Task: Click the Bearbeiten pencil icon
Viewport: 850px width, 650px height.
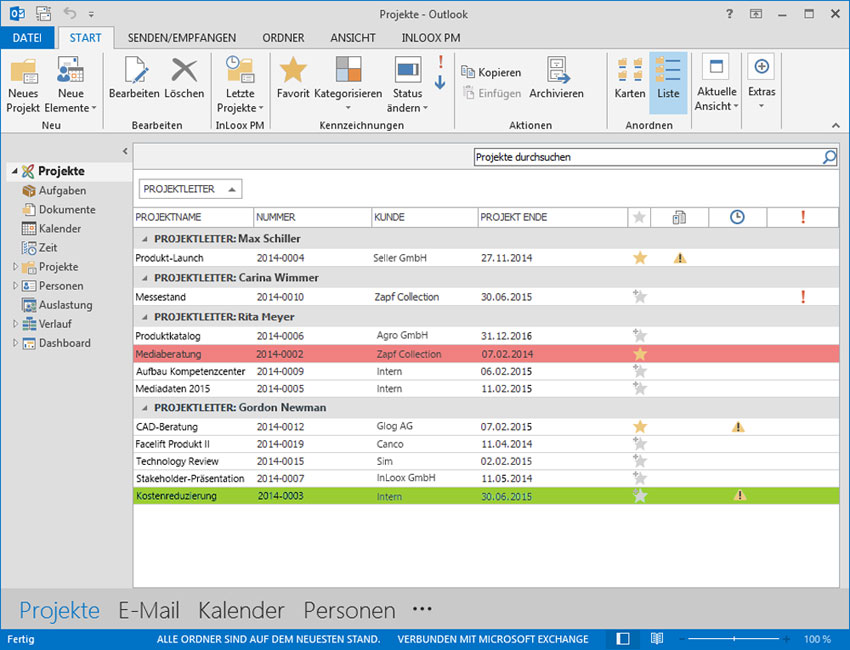Action: [134, 70]
